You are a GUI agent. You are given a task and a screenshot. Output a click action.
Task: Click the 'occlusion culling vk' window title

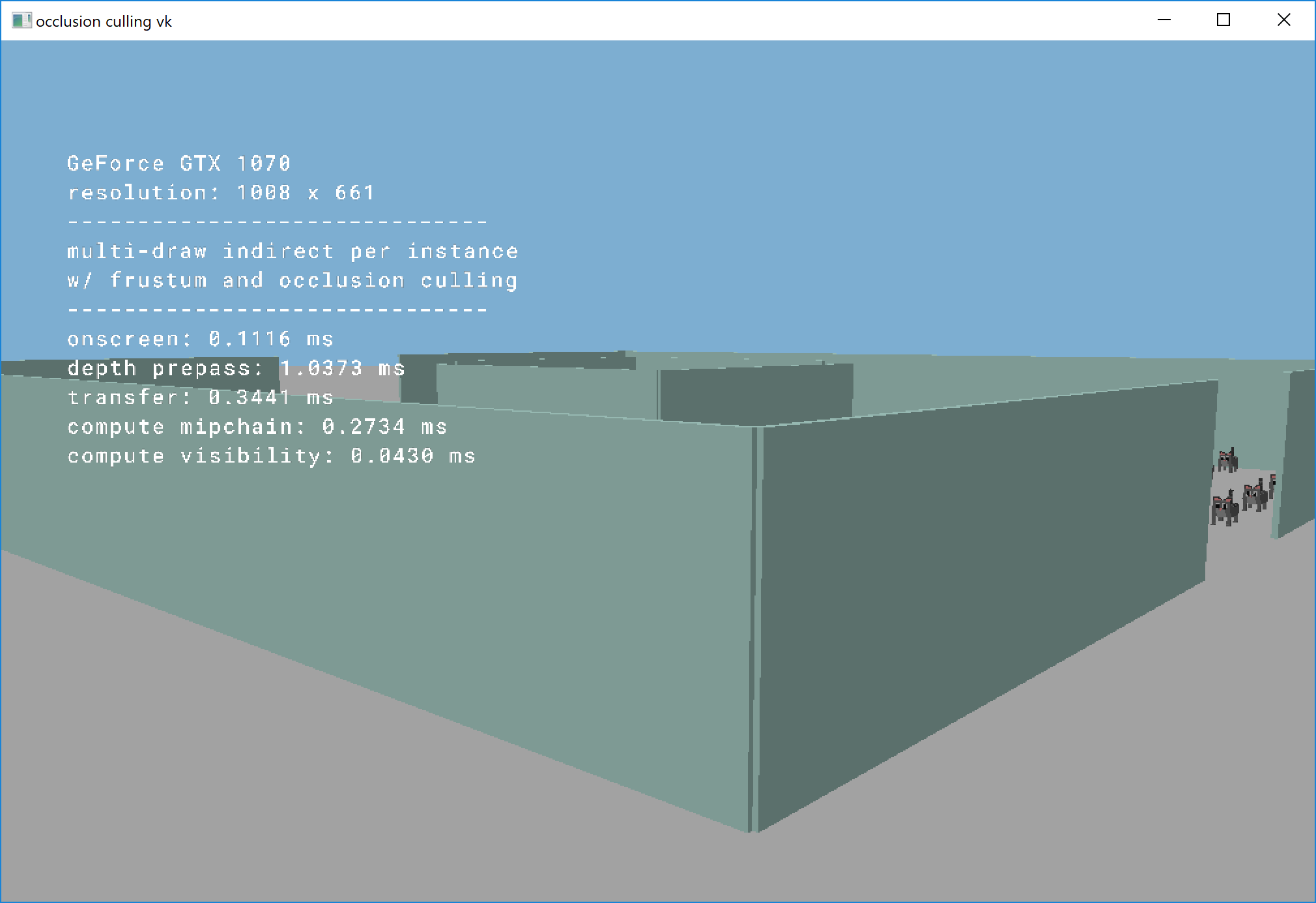point(104,21)
